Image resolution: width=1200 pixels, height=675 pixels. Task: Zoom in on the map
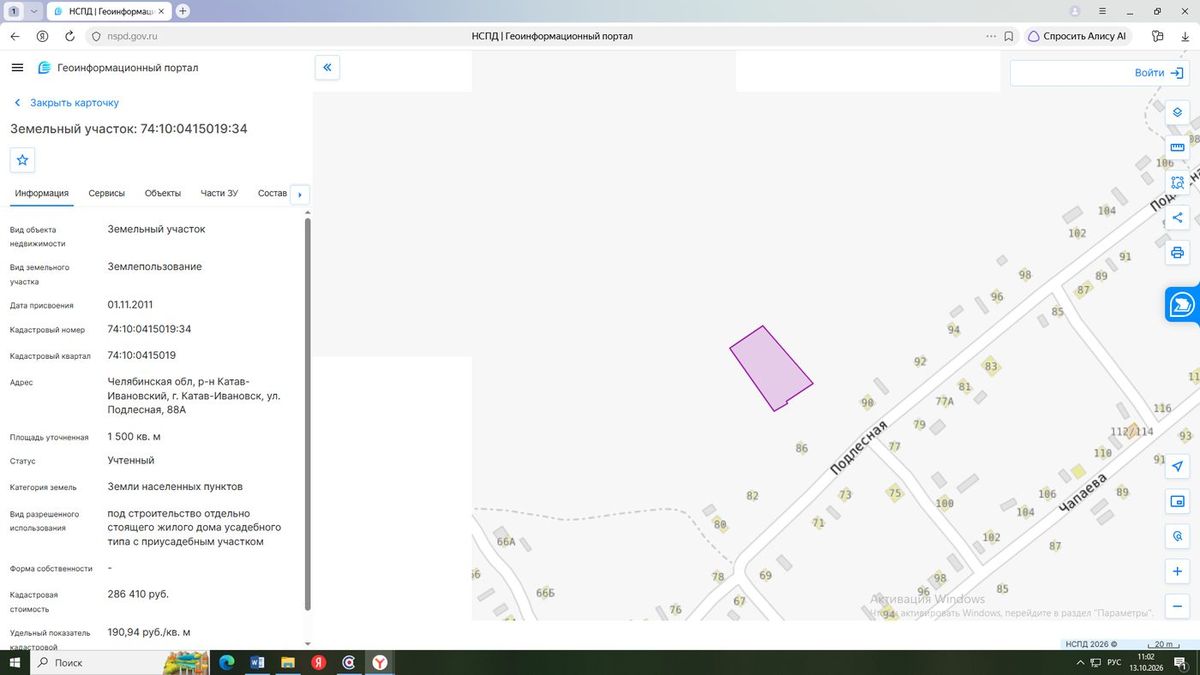coord(1178,571)
